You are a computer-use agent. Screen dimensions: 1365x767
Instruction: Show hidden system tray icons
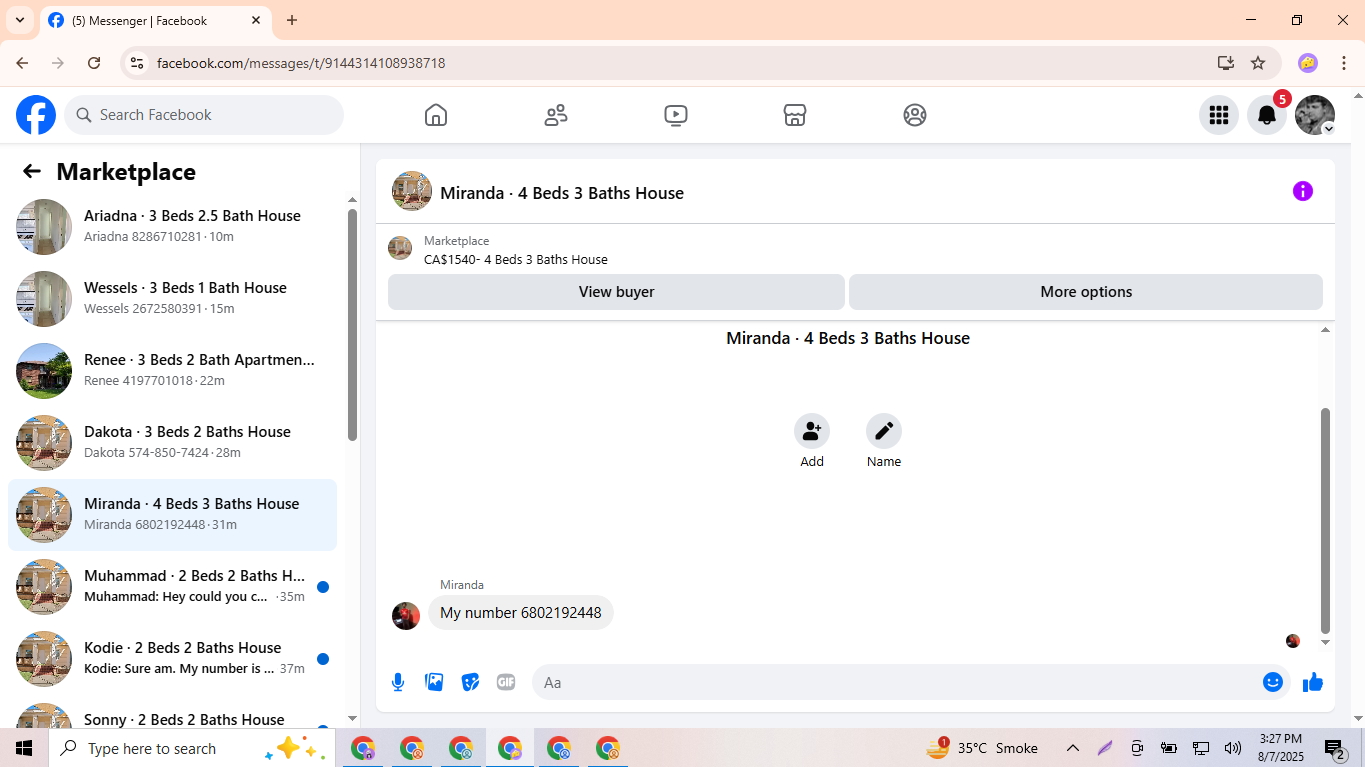[1073, 748]
